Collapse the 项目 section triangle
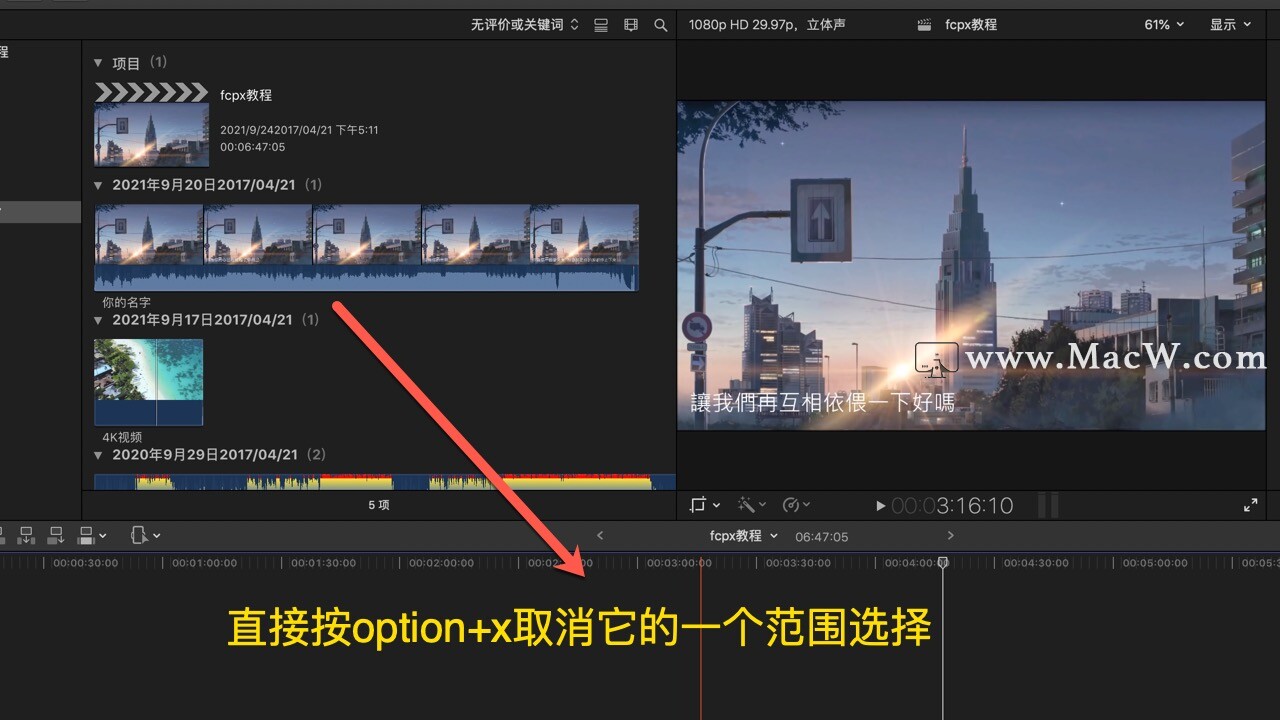1280x720 pixels. (x=98, y=63)
